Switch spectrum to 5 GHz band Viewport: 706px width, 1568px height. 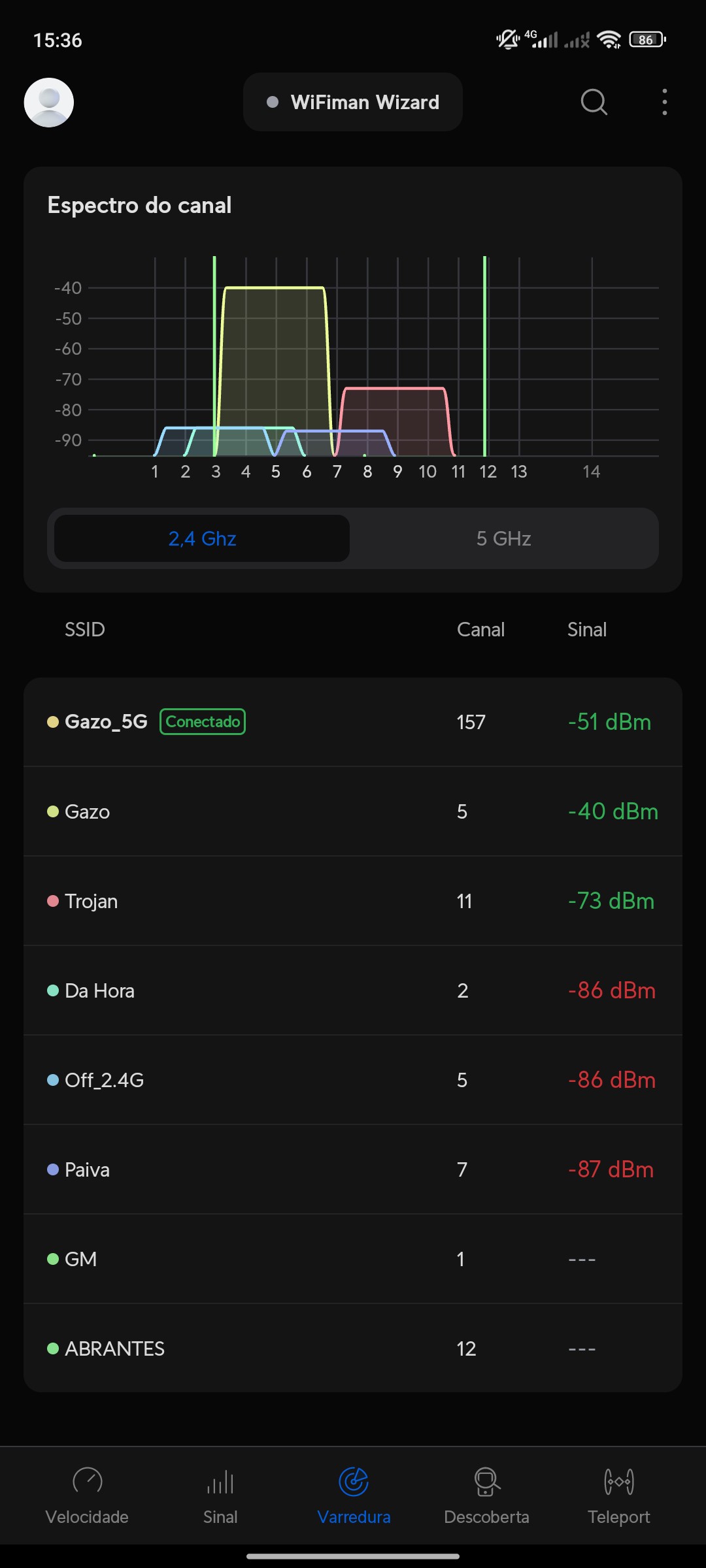(x=503, y=538)
